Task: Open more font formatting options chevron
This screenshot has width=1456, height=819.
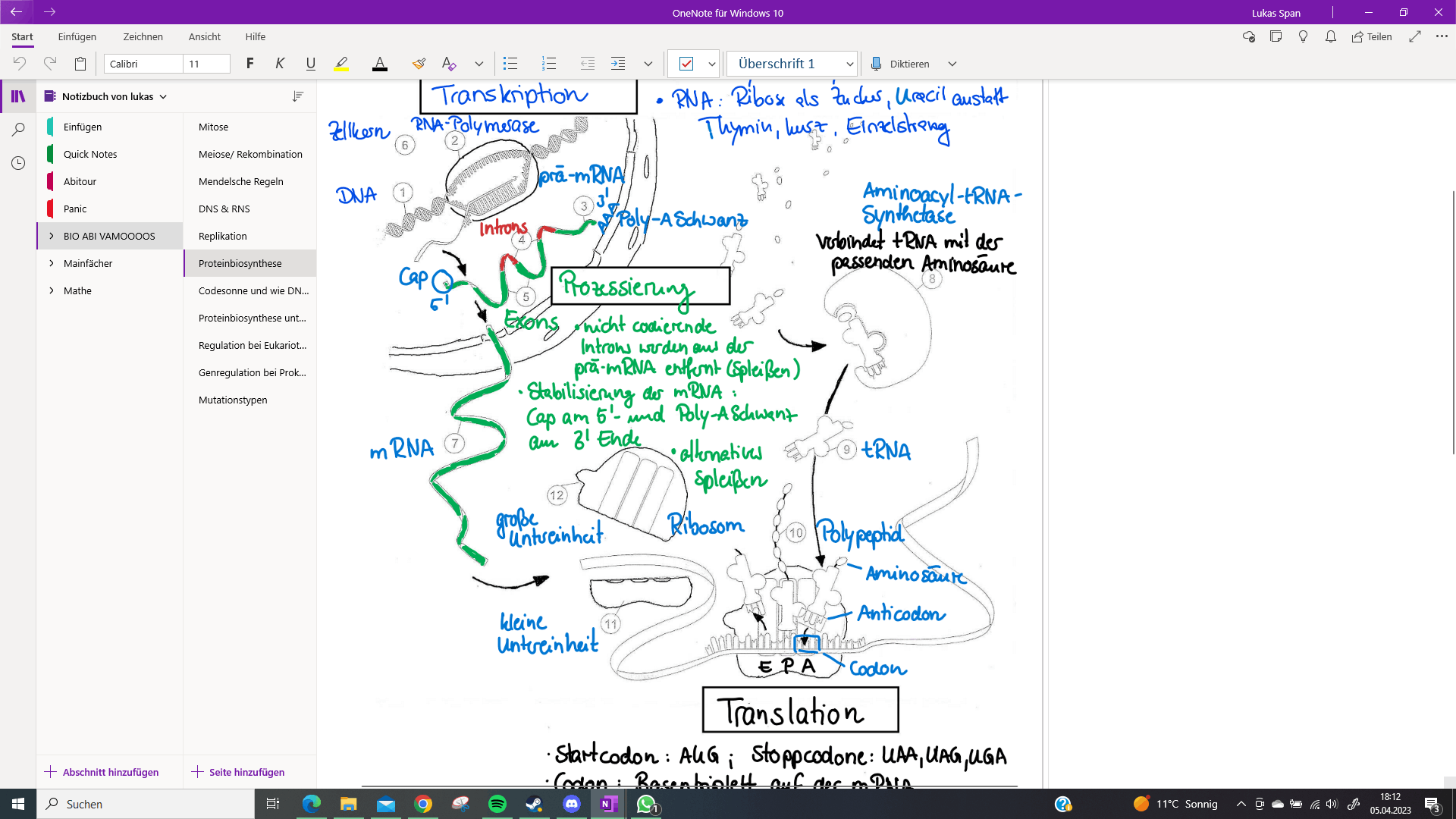Action: tap(479, 64)
